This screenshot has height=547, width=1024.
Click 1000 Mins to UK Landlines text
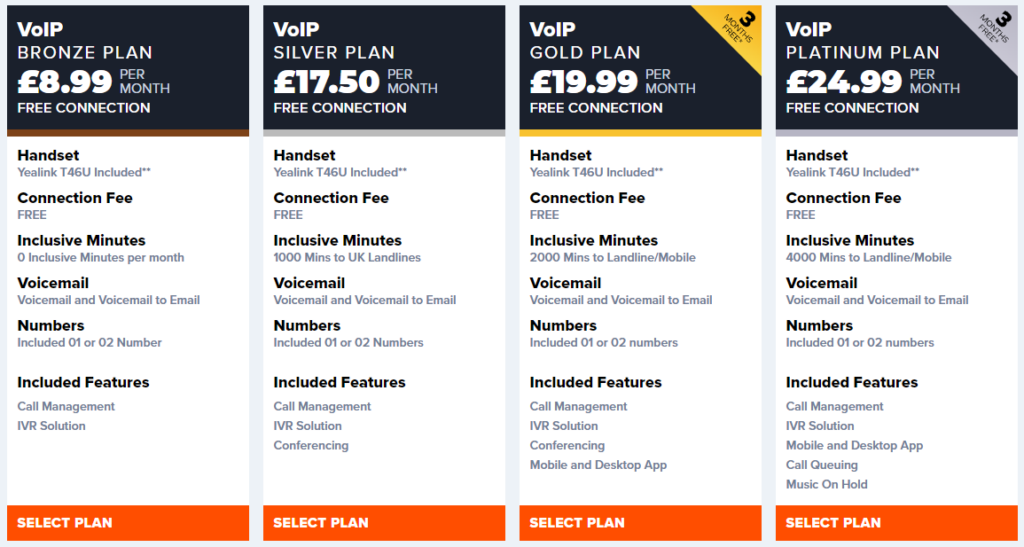click(x=347, y=257)
